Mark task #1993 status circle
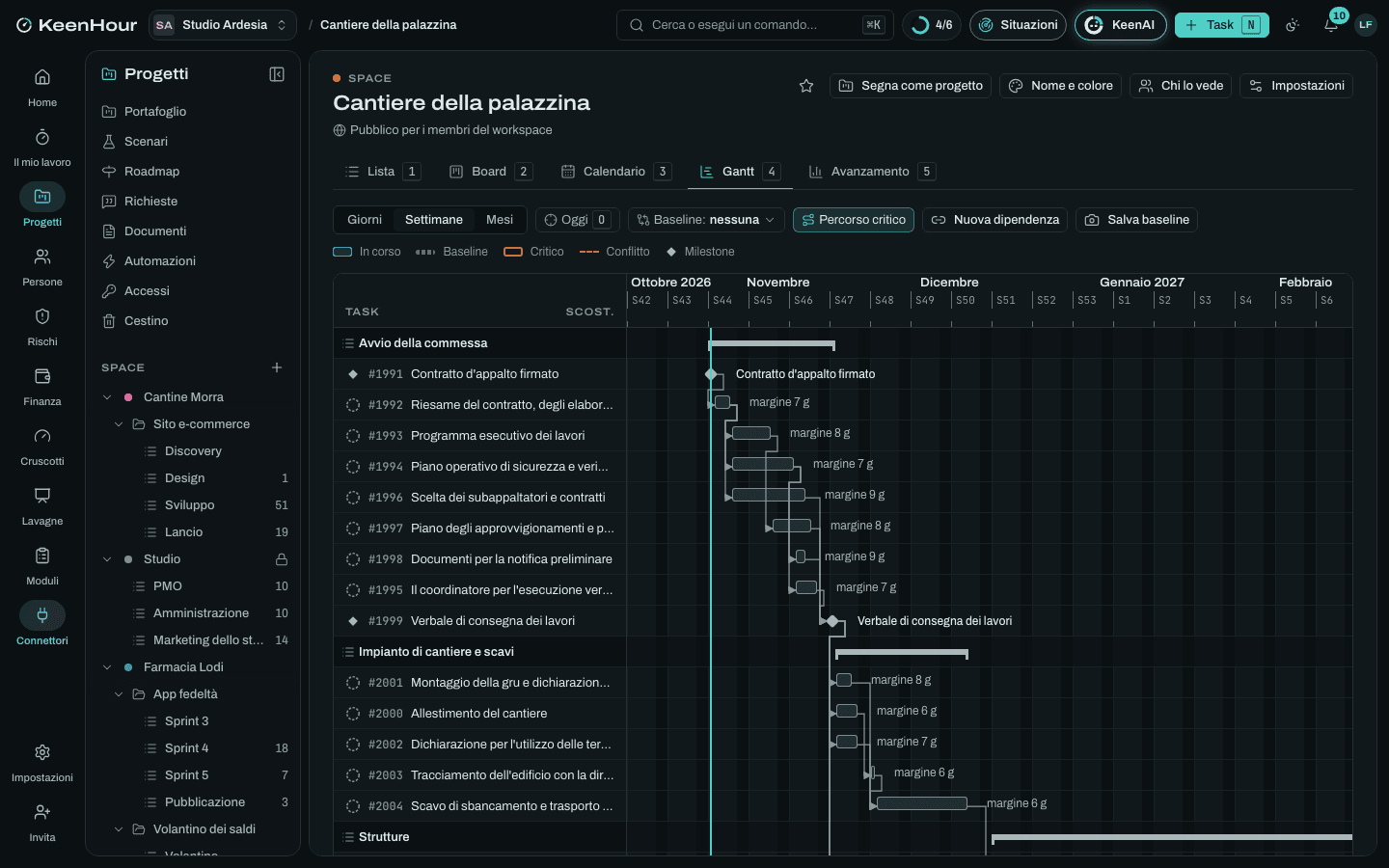This screenshot has height=868, width=1389. [353, 436]
